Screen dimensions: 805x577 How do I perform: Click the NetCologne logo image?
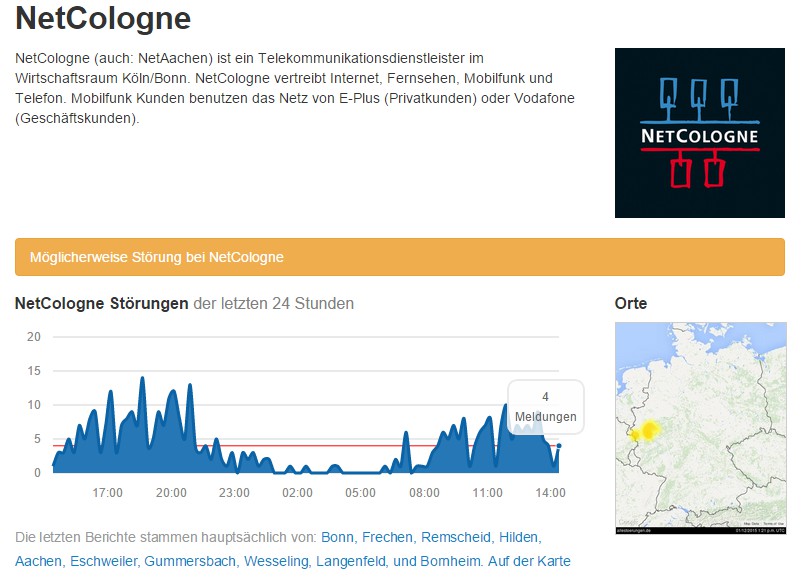click(699, 132)
